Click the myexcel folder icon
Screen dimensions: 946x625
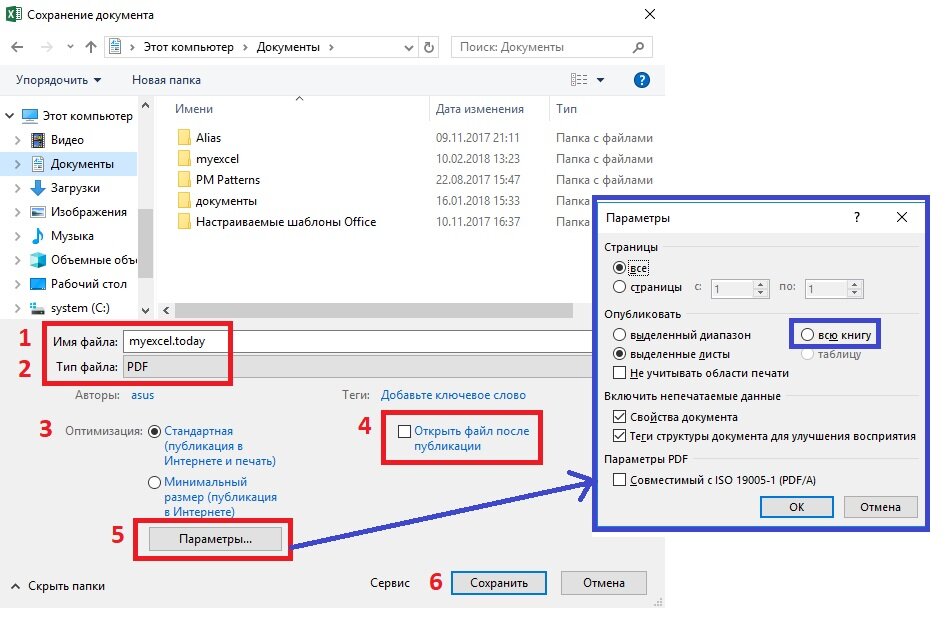pos(184,159)
